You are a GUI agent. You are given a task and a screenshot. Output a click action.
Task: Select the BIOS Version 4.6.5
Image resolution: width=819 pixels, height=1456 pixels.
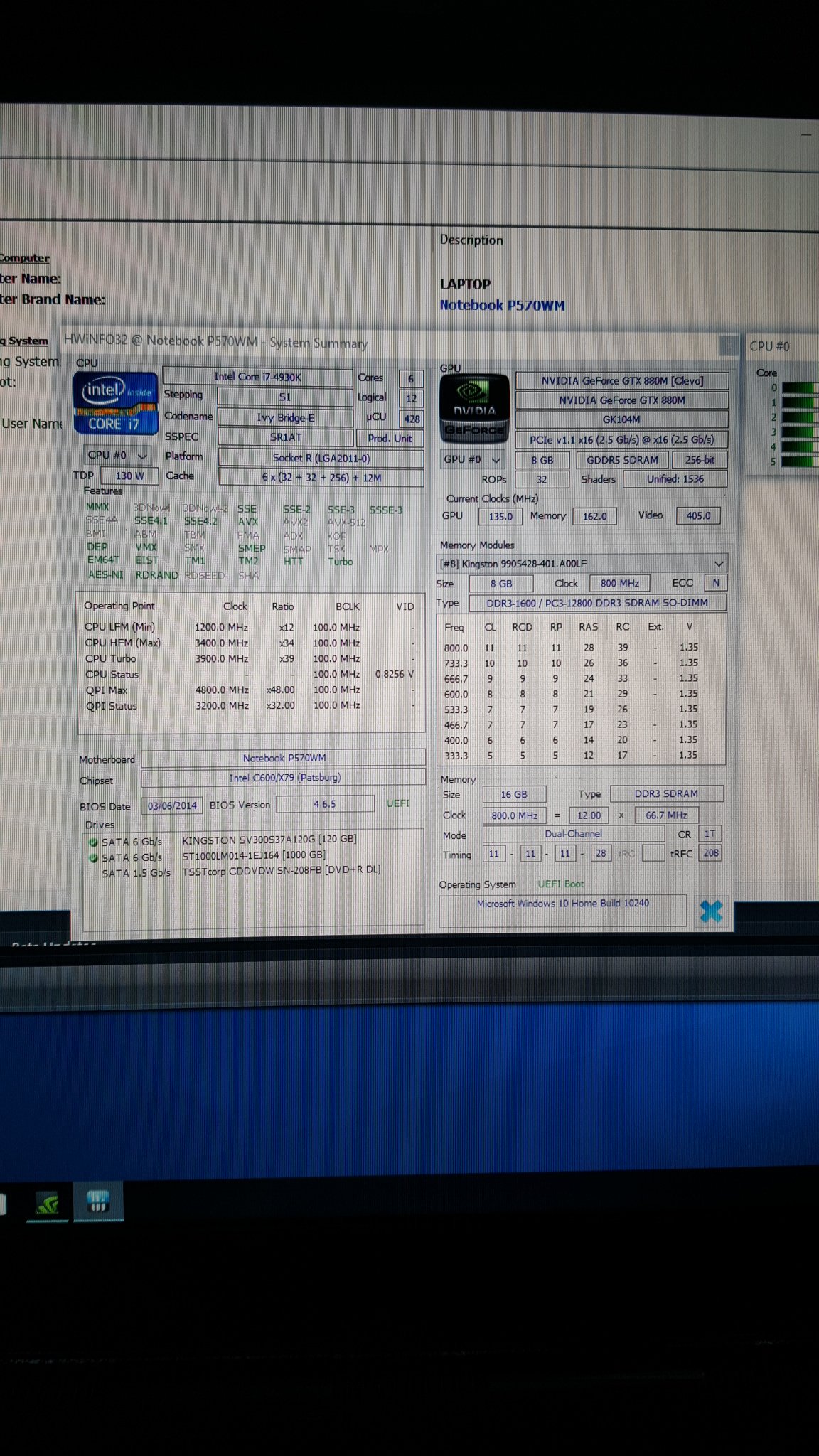(x=325, y=804)
